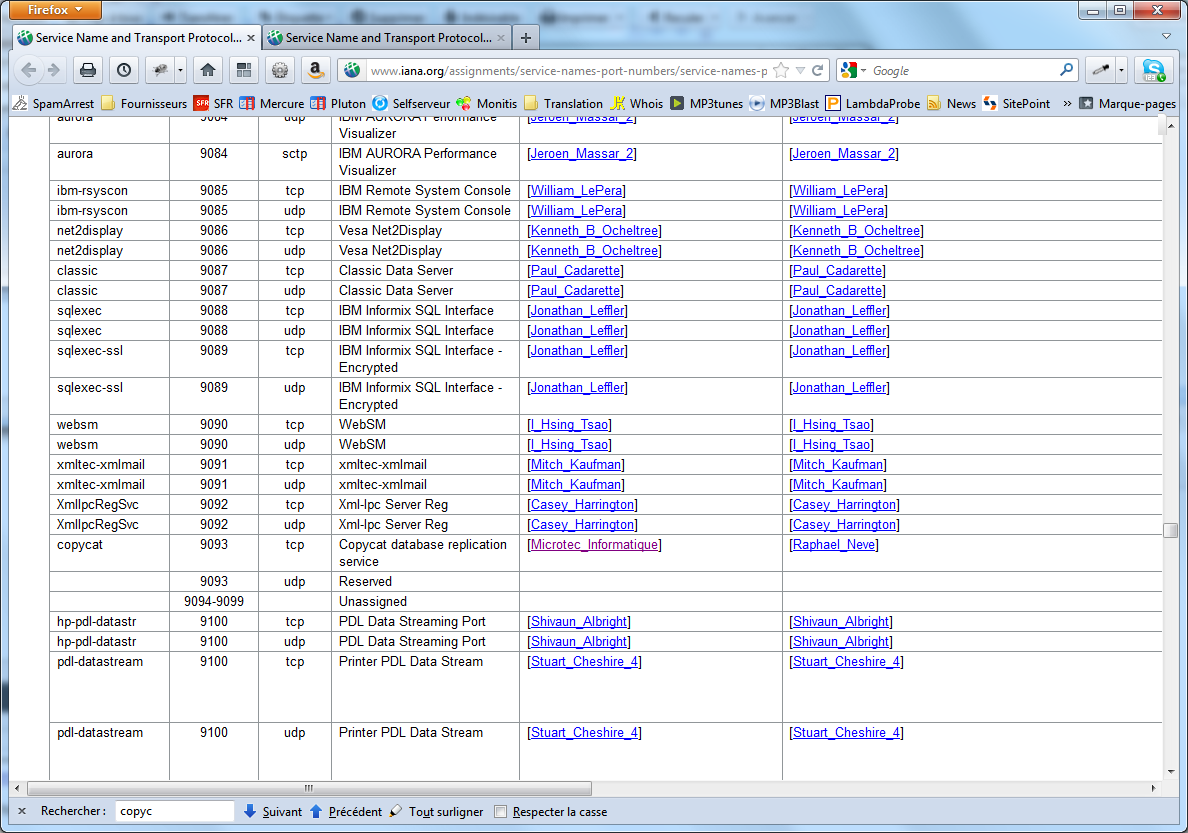Open the Microtec_Informatique link
The image size is (1188, 833).
(x=594, y=544)
